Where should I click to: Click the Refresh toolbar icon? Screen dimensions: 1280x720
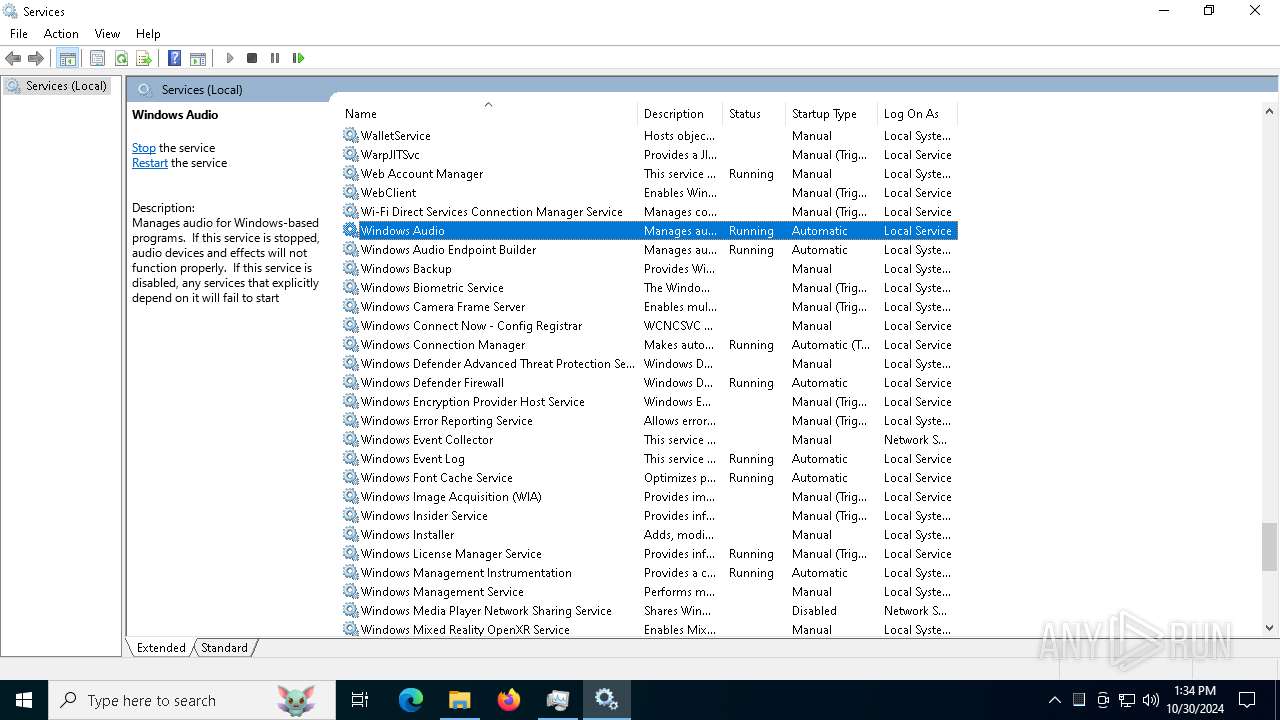121,58
